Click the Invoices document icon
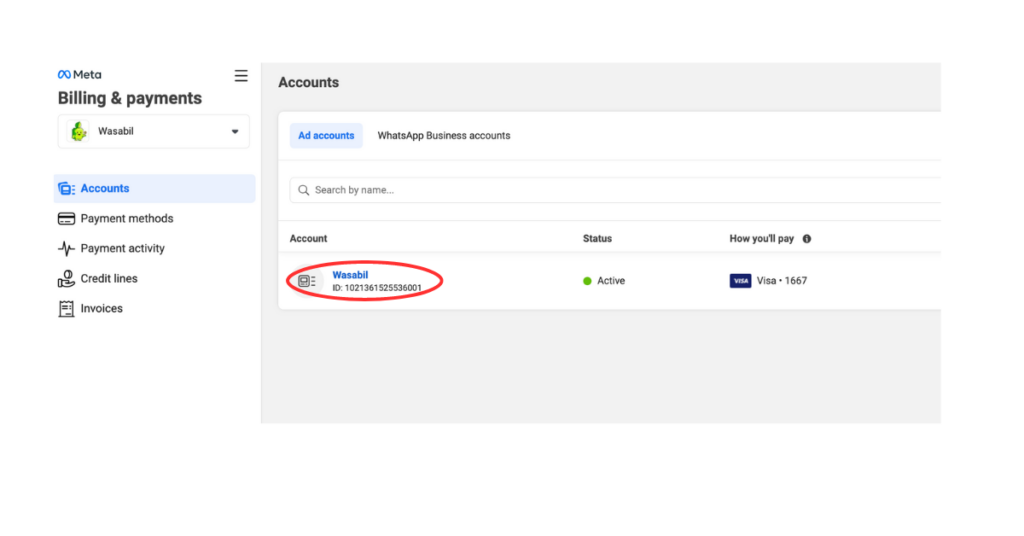1024x536 pixels. tap(67, 309)
